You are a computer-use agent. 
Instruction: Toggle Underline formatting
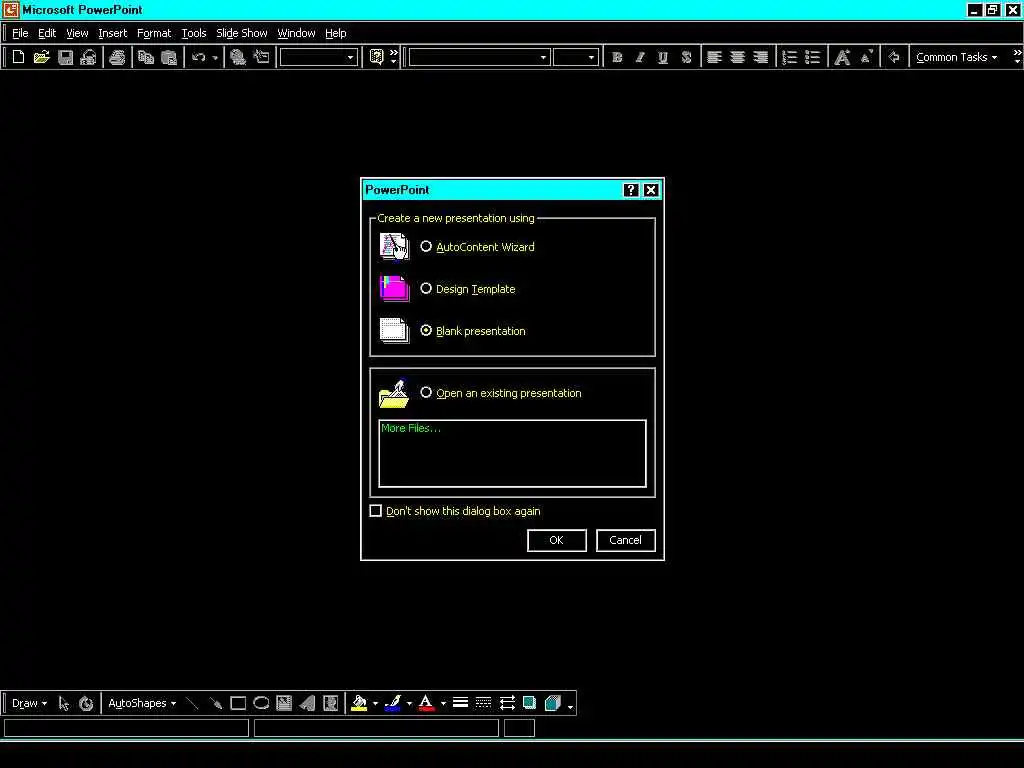[663, 57]
